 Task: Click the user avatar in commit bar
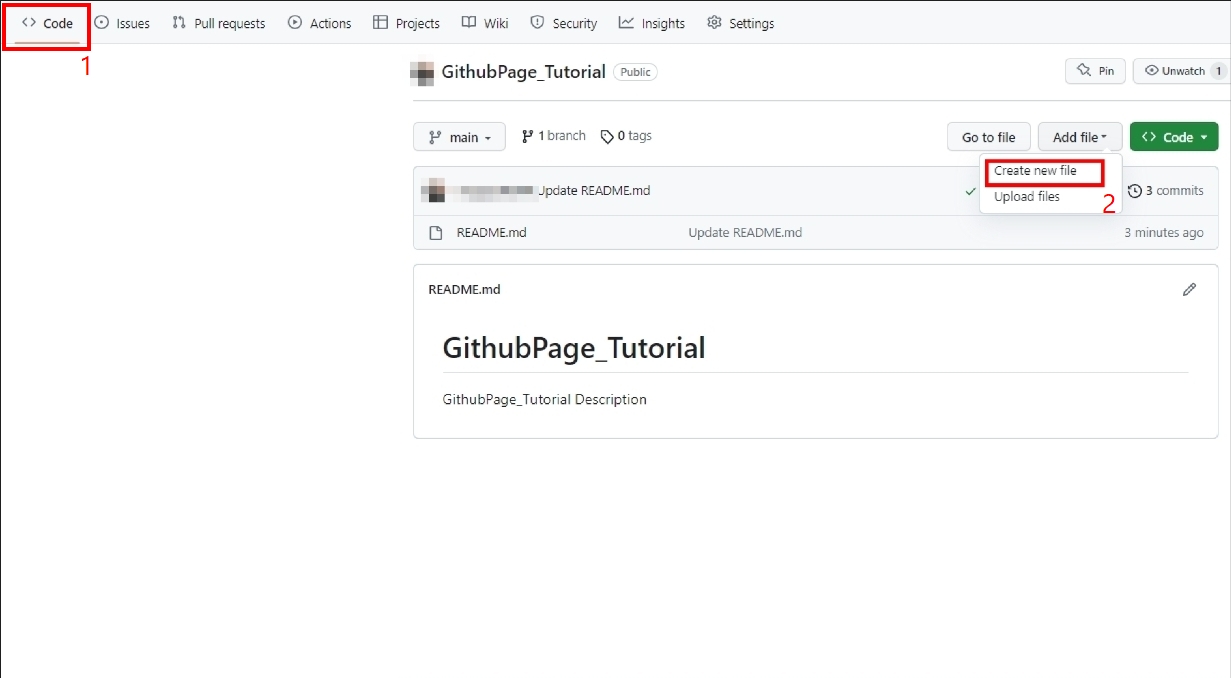coord(432,190)
